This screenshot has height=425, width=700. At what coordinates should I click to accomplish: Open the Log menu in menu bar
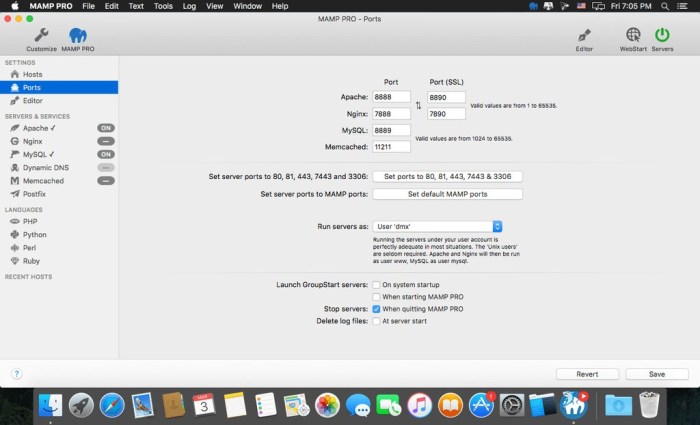coord(189,6)
